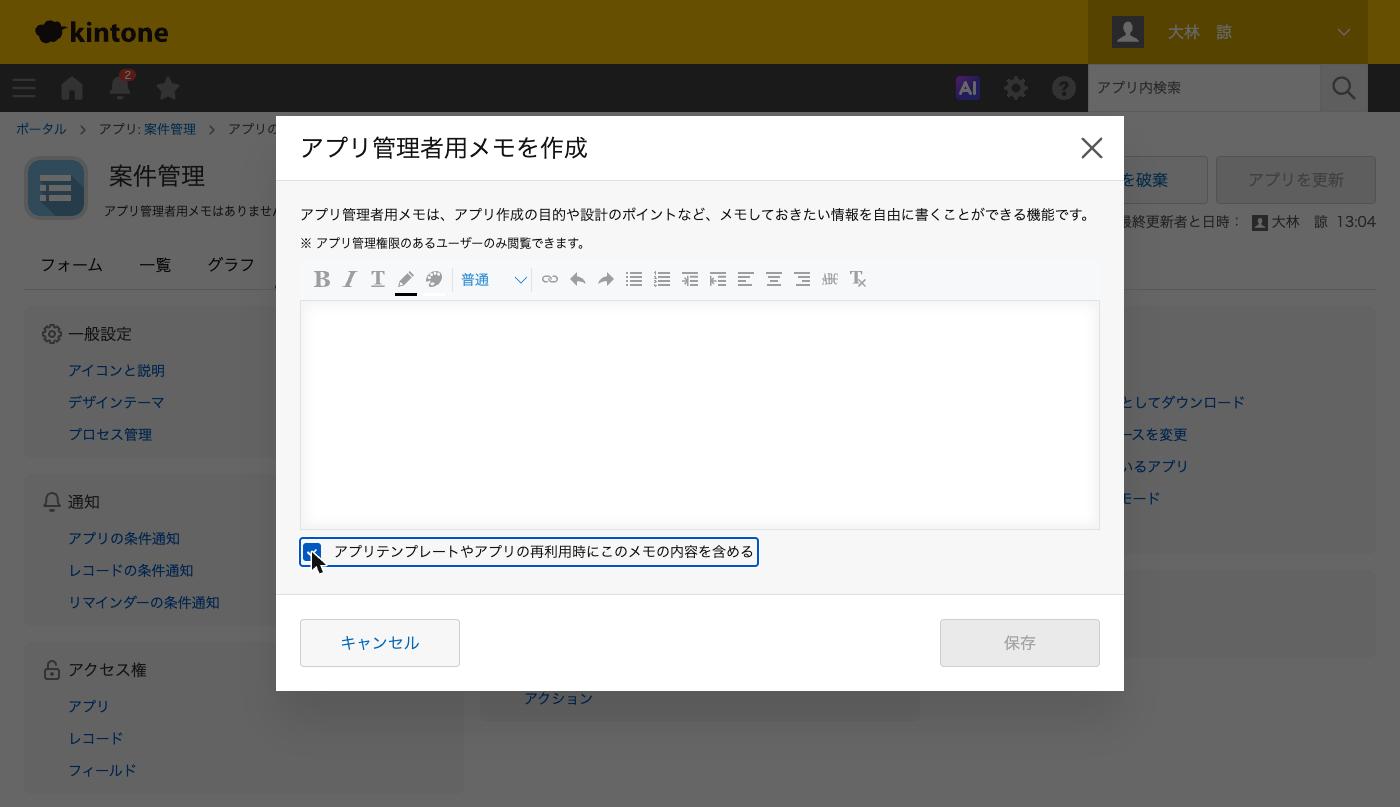Toggle bold formatting in memo editor
This screenshot has height=807, width=1400.
(322, 280)
